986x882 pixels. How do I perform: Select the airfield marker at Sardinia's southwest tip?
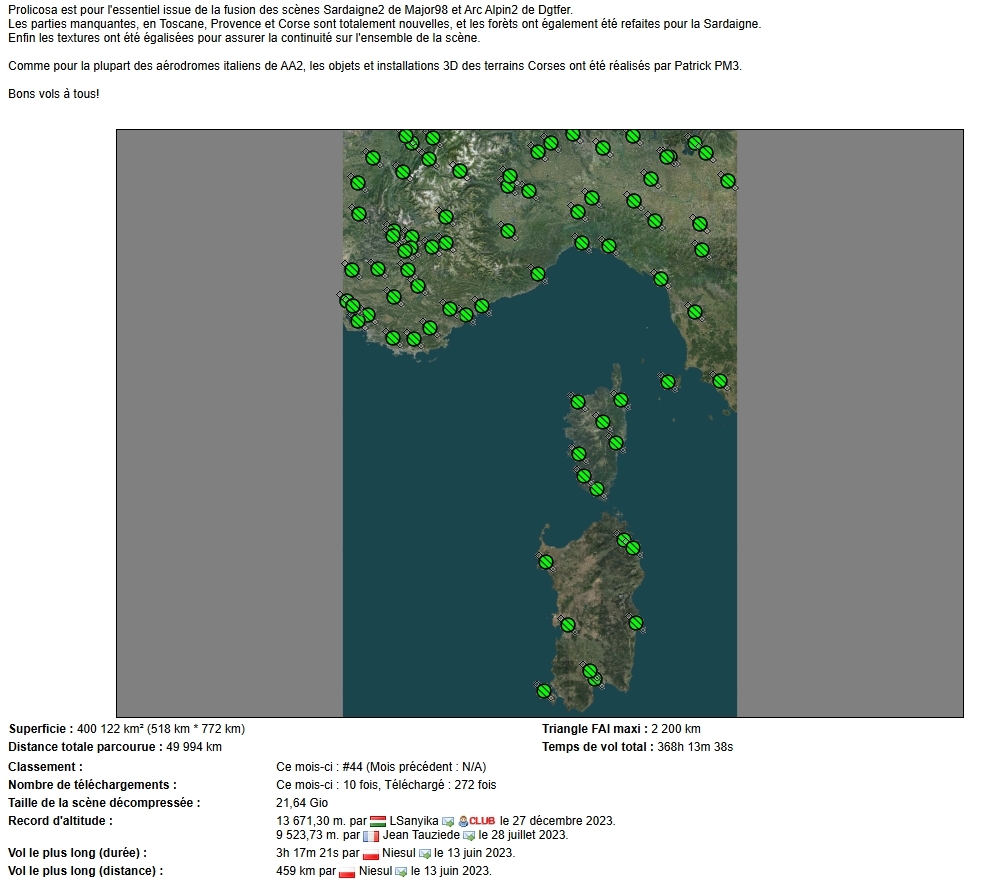[x=544, y=691]
